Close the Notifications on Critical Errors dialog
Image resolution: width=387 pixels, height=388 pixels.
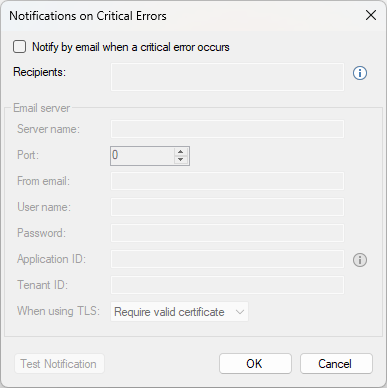click(371, 15)
